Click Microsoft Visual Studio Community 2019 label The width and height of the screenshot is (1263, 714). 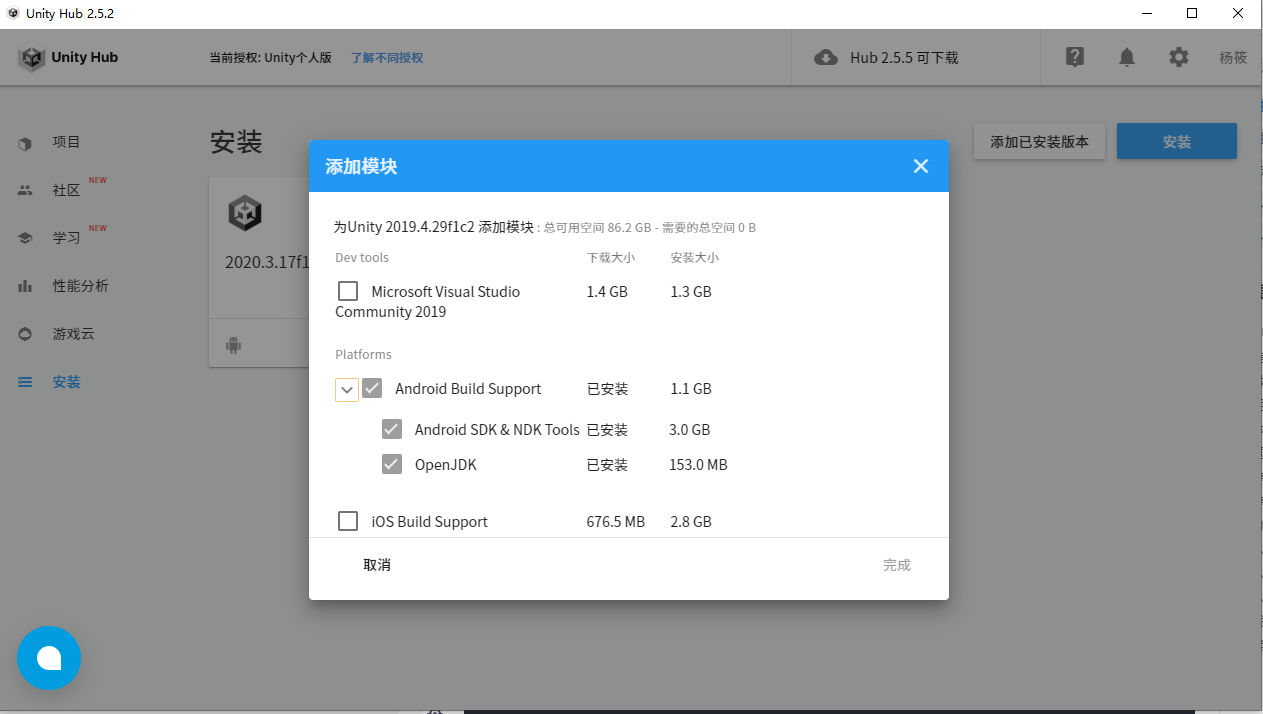point(428,301)
